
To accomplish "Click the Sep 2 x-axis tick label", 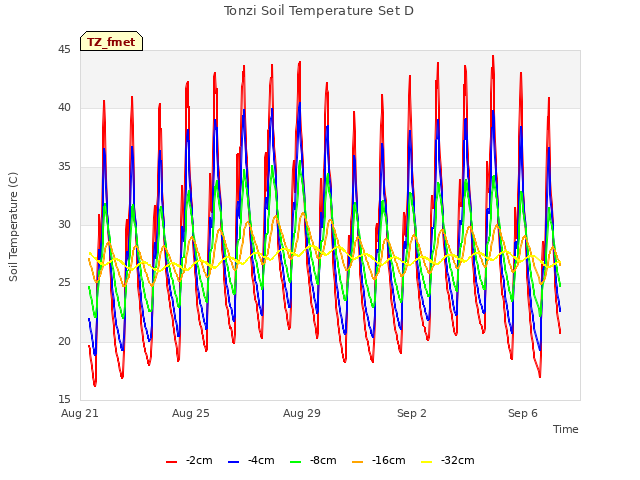I will pyautogui.click(x=412, y=413).
